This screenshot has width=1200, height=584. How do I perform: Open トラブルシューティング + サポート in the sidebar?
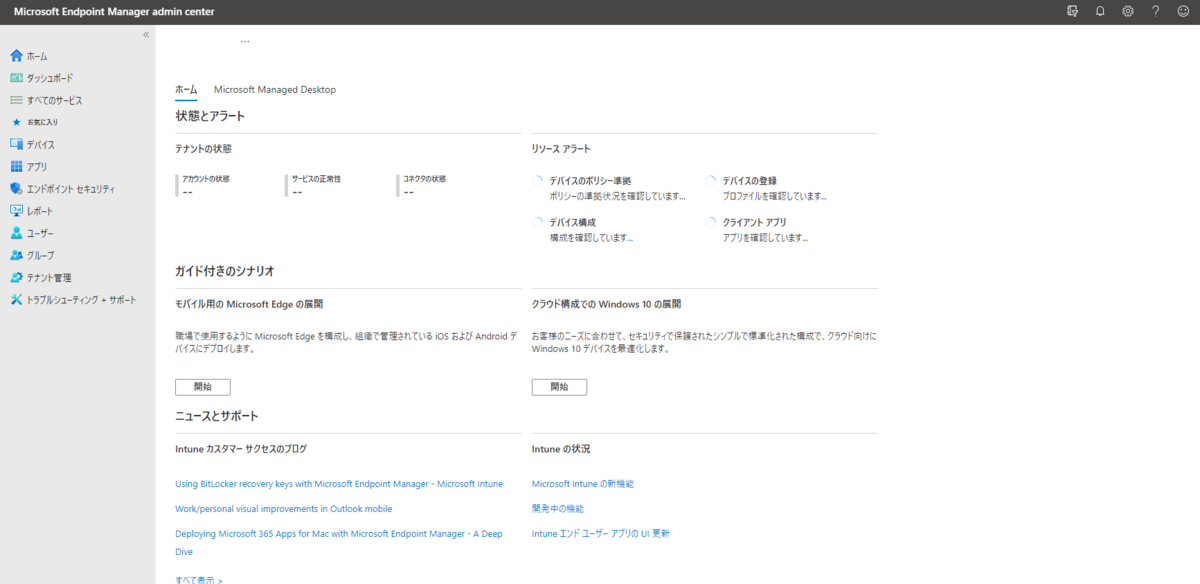[82, 300]
